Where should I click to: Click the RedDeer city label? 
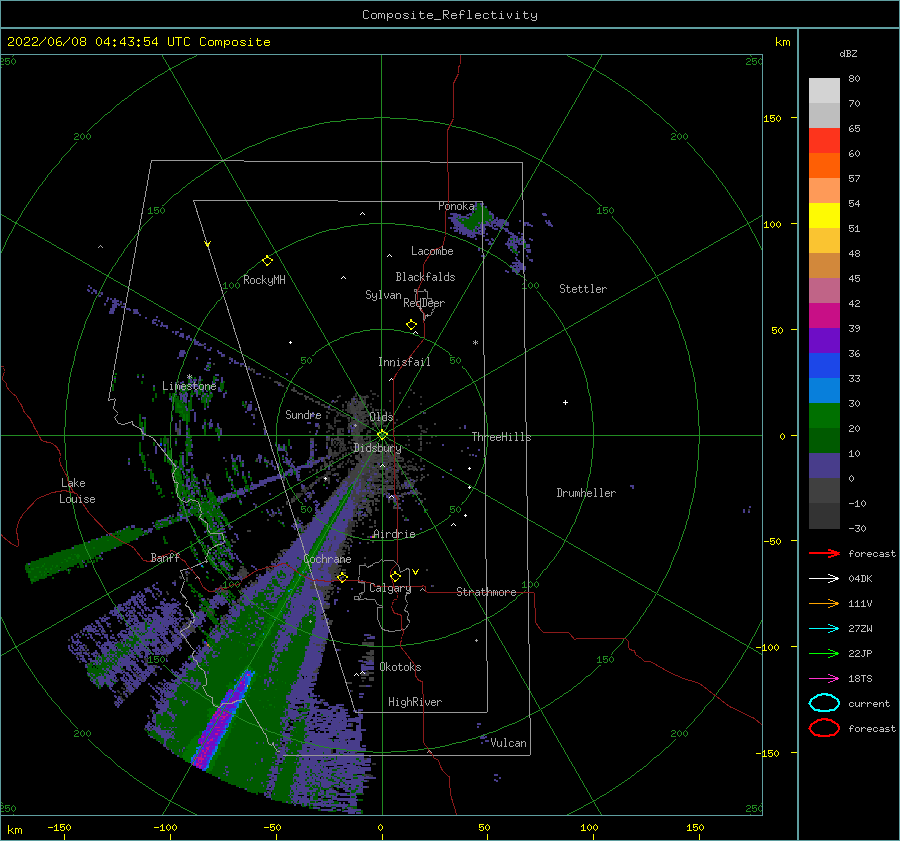click(424, 303)
